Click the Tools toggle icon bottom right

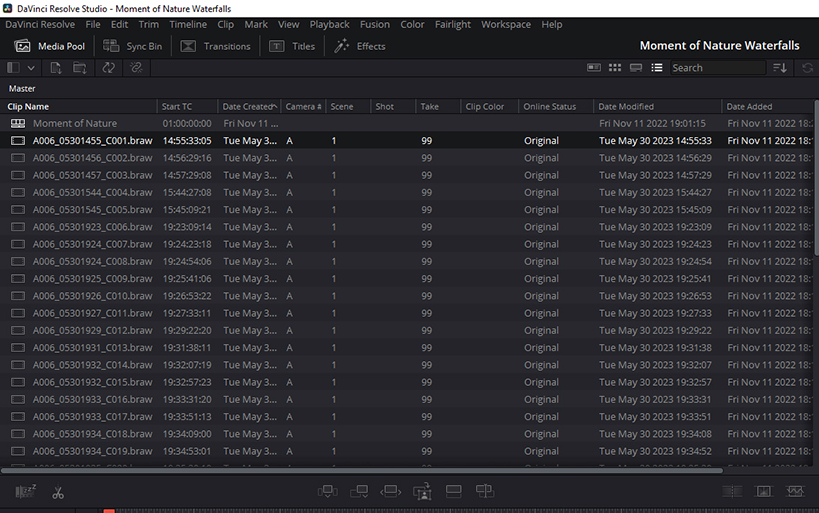[732, 492]
